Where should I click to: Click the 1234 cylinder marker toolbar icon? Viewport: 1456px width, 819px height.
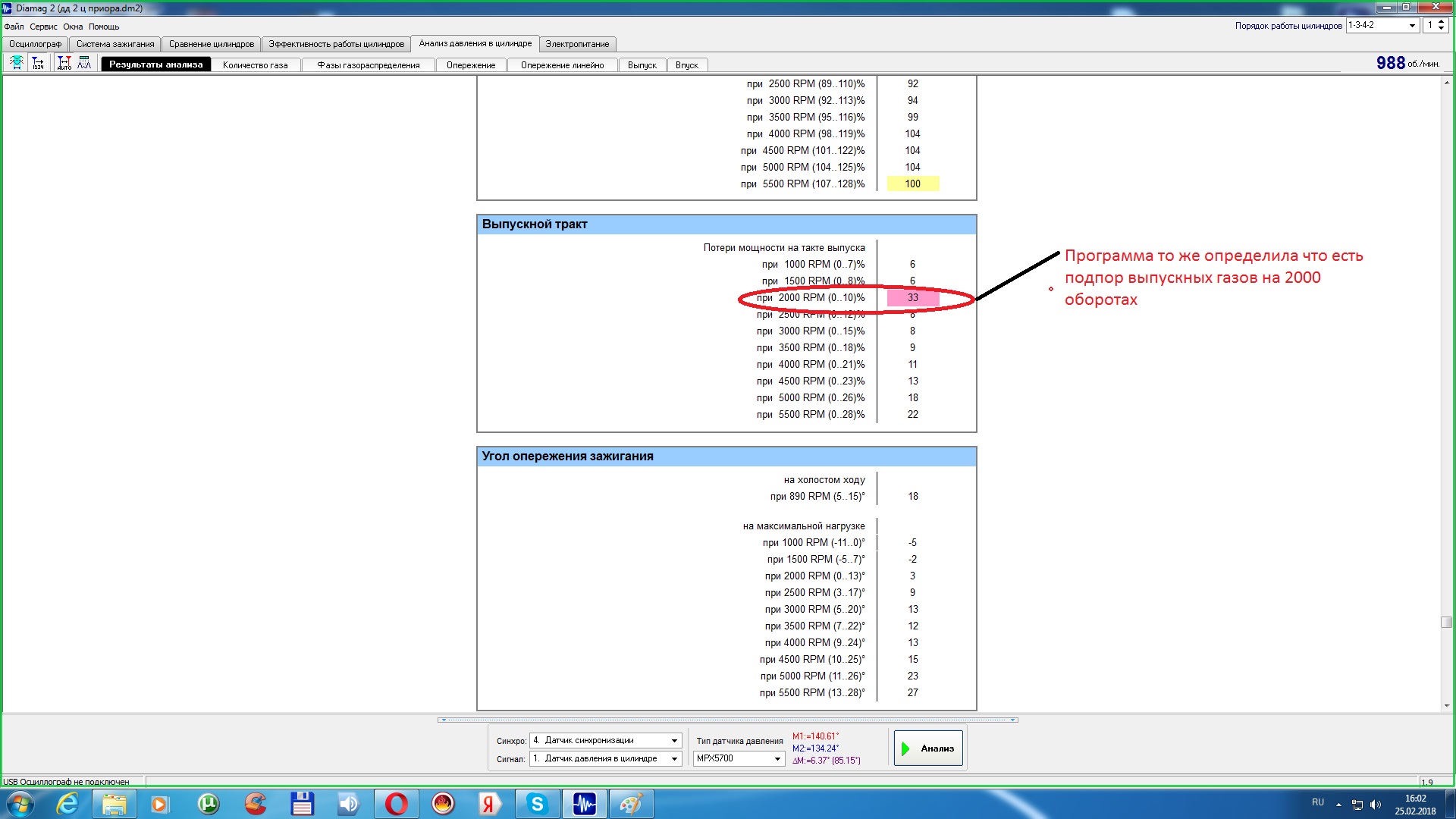tap(37, 63)
